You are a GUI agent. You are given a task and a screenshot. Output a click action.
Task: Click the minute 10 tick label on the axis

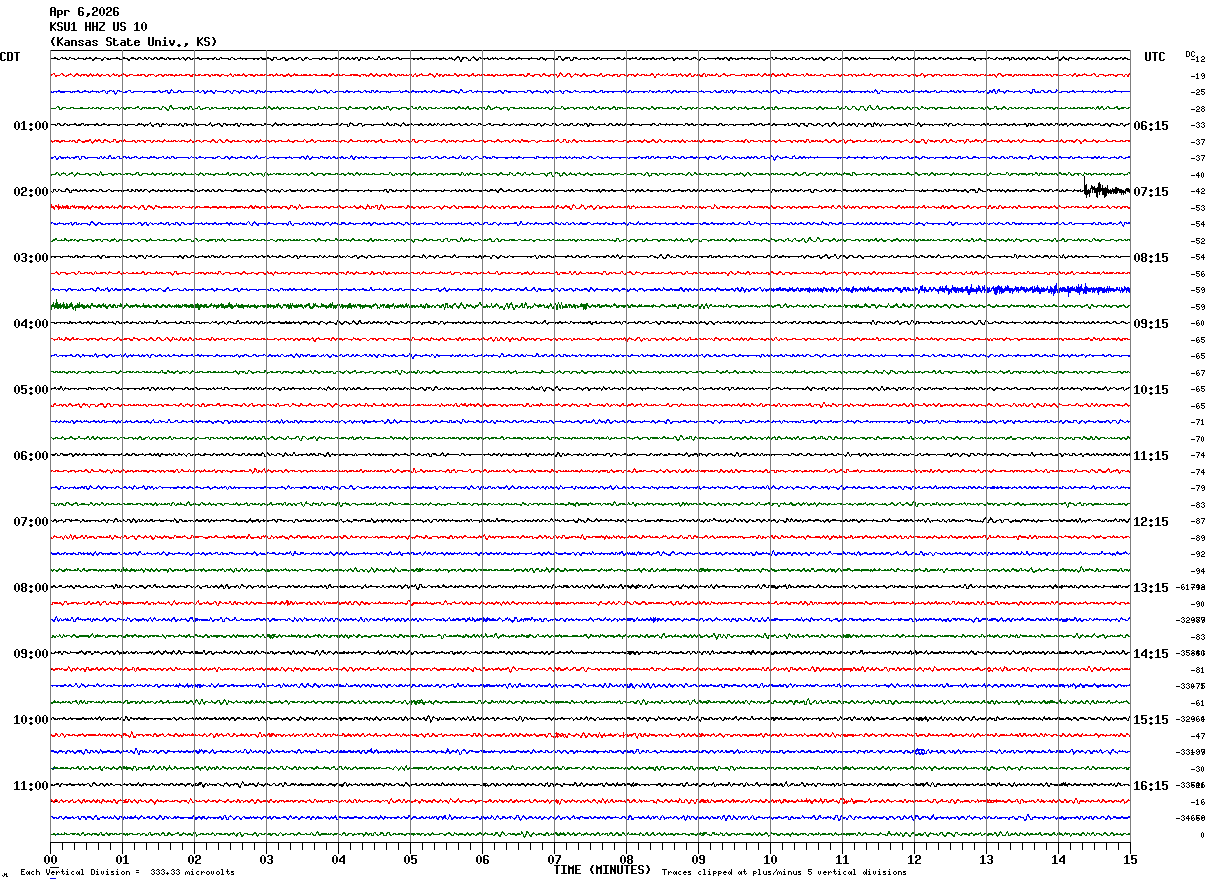770,859
